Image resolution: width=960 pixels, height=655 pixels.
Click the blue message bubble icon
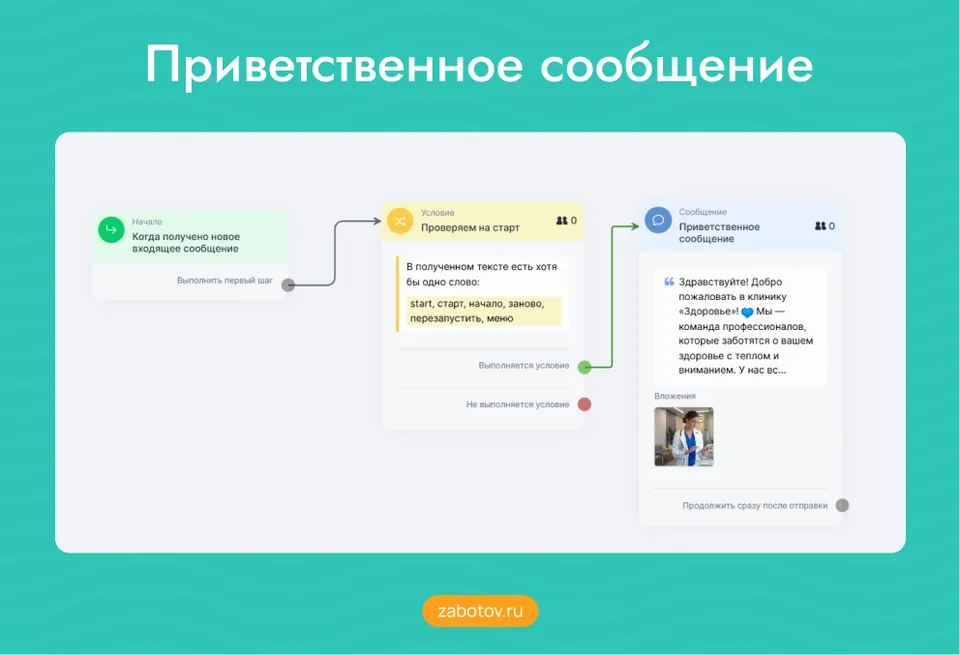658,220
